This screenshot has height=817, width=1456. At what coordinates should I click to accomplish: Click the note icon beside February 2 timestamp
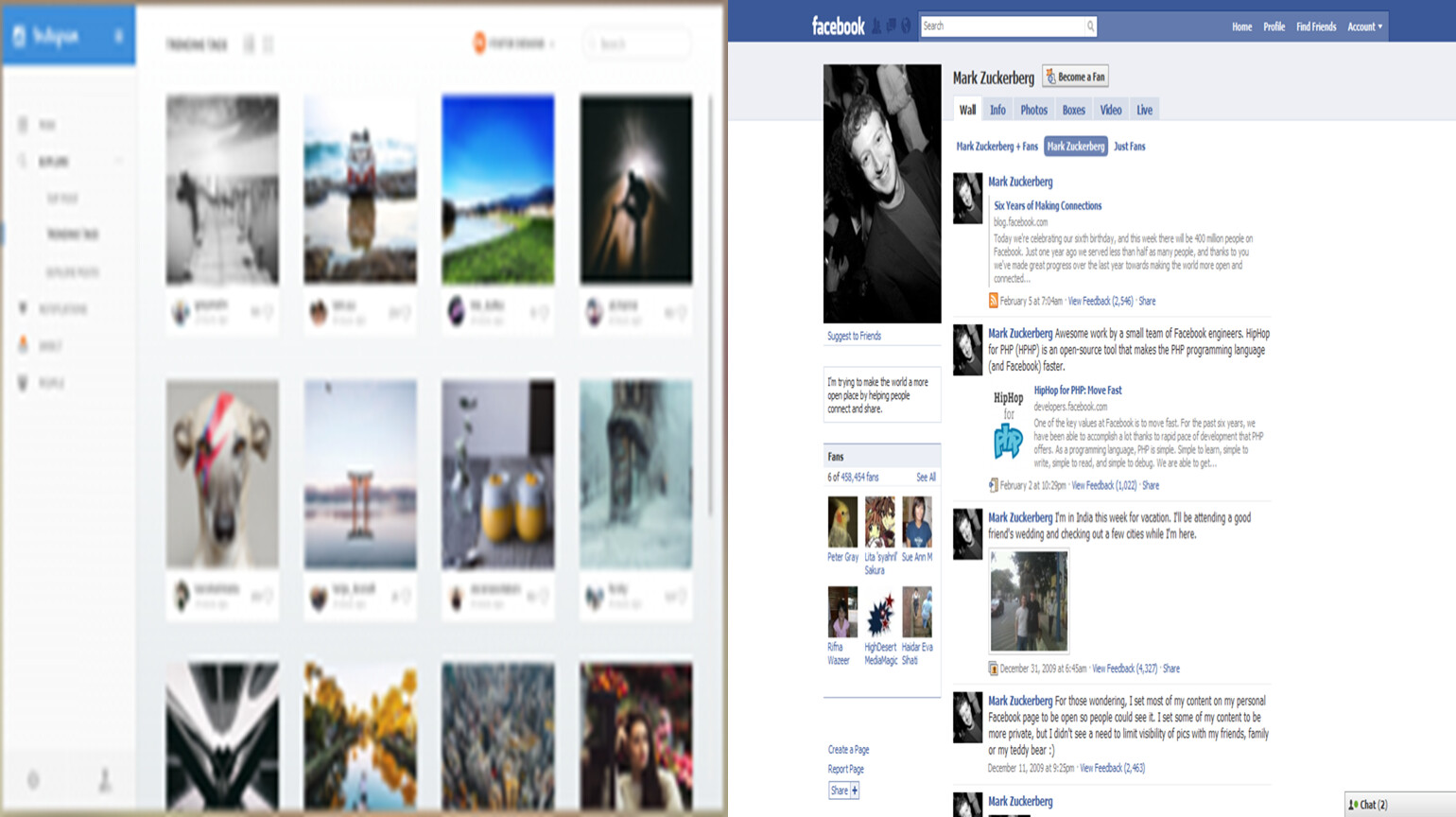(993, 485)
